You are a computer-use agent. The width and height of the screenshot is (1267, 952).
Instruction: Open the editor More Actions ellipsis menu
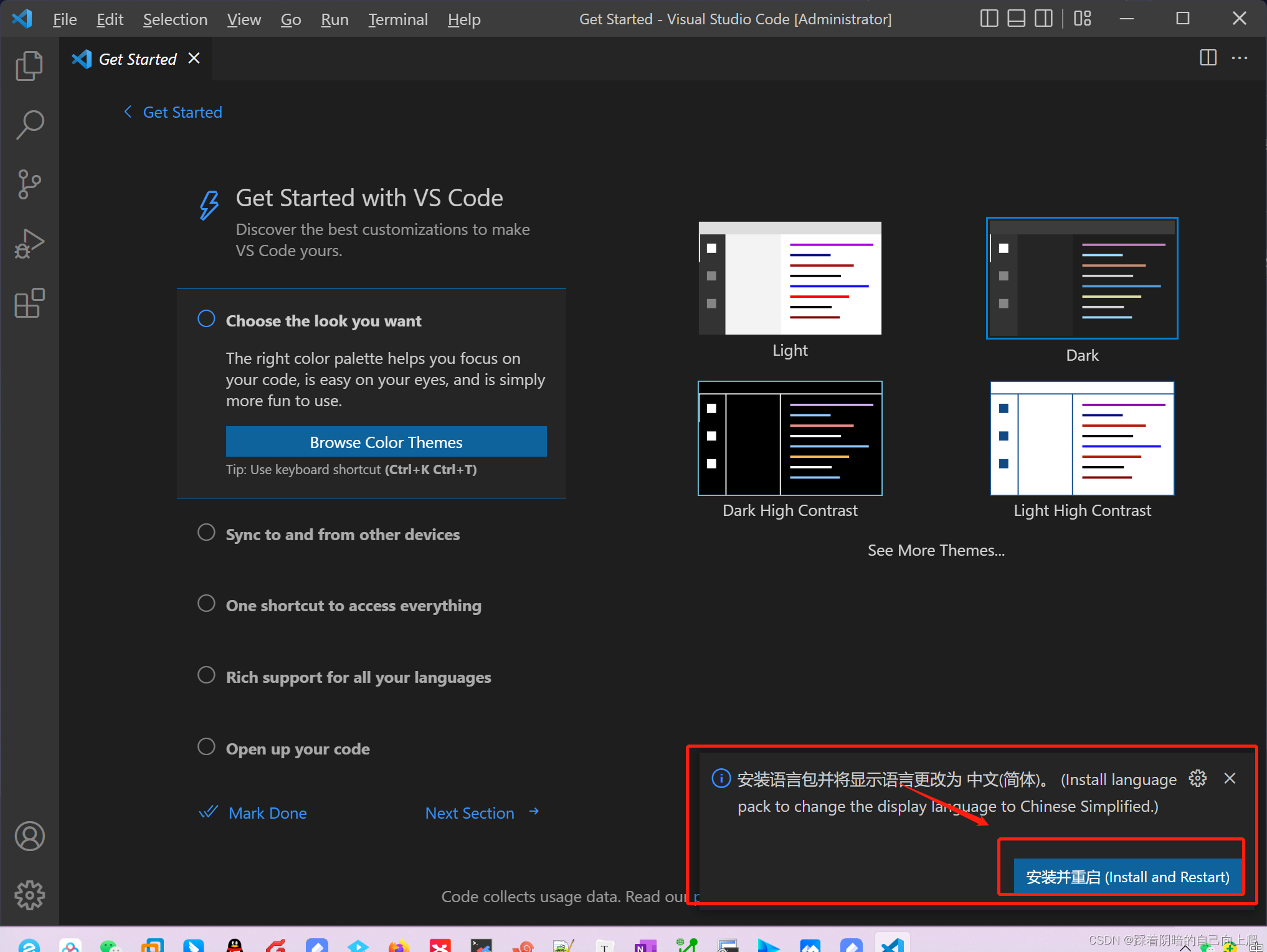click(x=1240, y=59)
